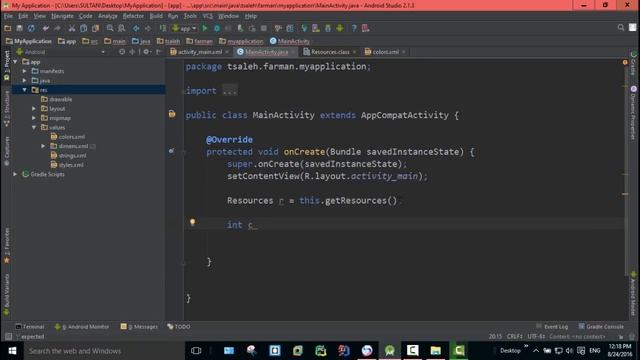Open the TODO tool window

[x=179, y=327]
